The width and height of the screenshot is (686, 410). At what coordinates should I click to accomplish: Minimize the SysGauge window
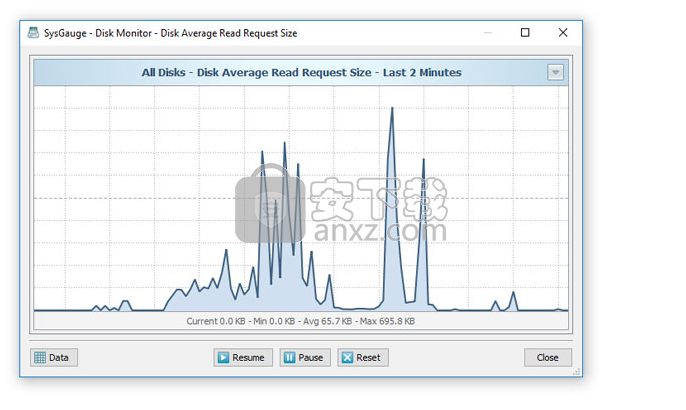point(488,32)
